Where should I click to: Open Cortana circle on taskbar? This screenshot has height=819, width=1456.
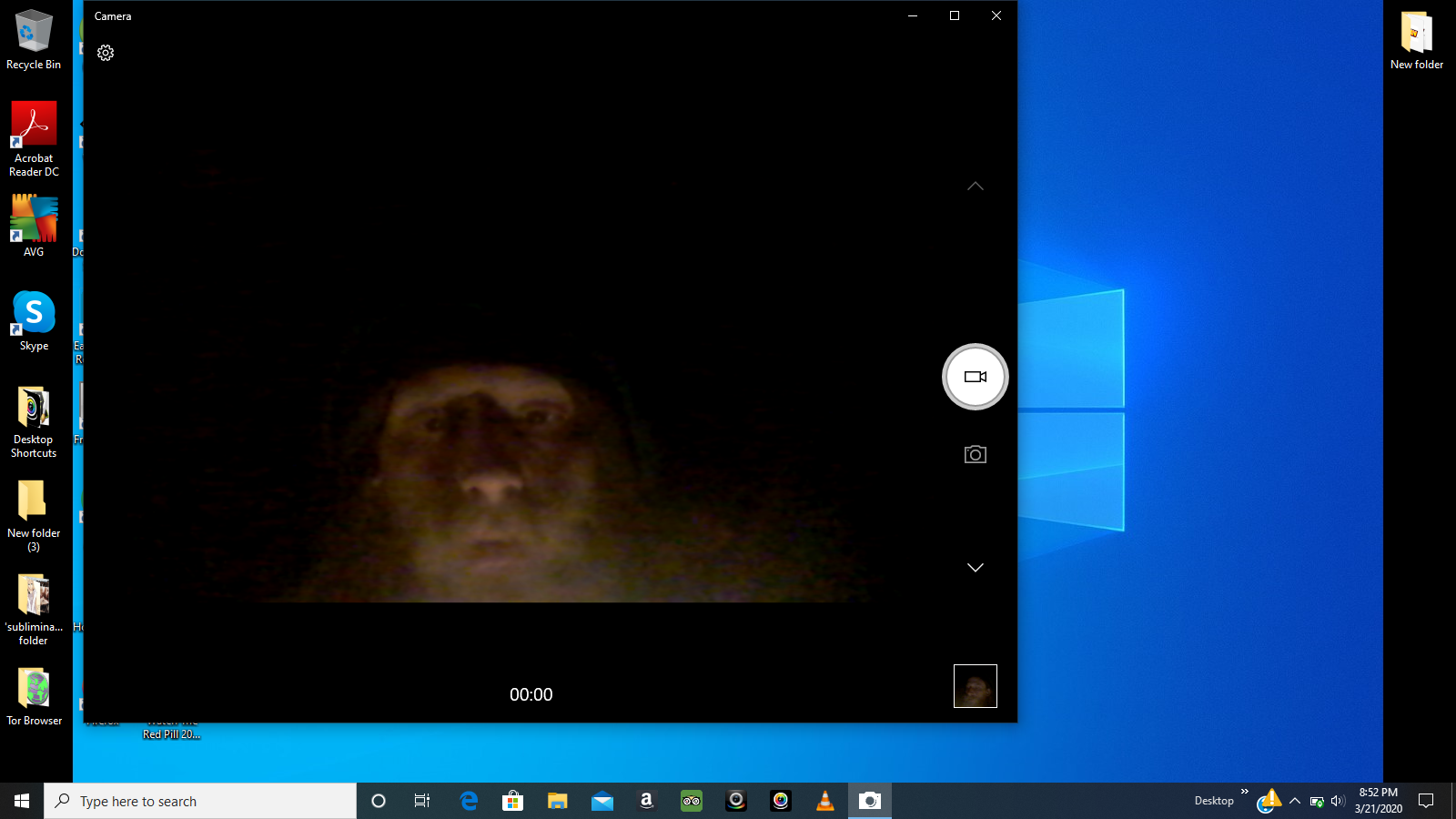pos(379,801)
